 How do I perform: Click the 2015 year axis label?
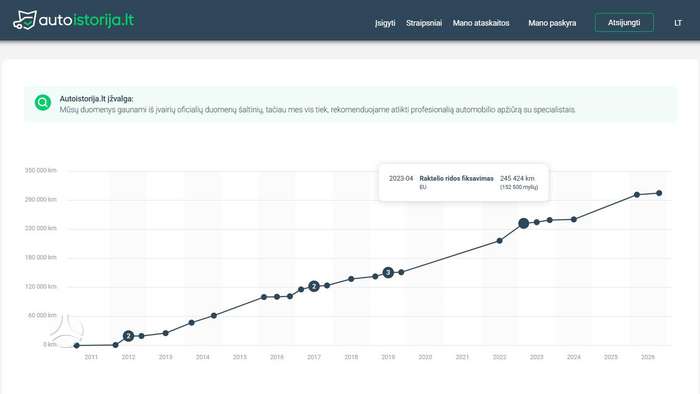tap(240, 357)
